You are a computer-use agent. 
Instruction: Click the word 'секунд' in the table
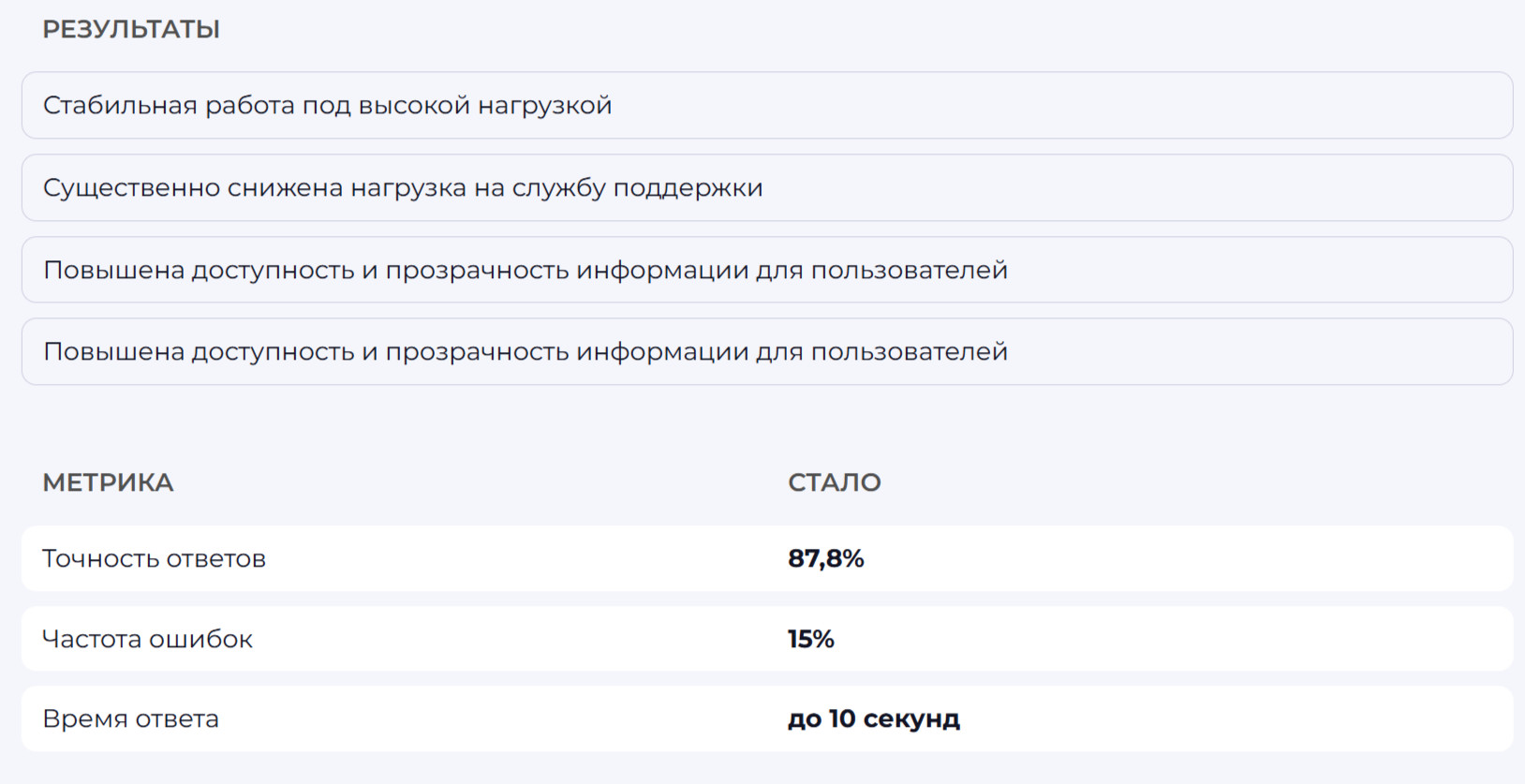(911, 719)
